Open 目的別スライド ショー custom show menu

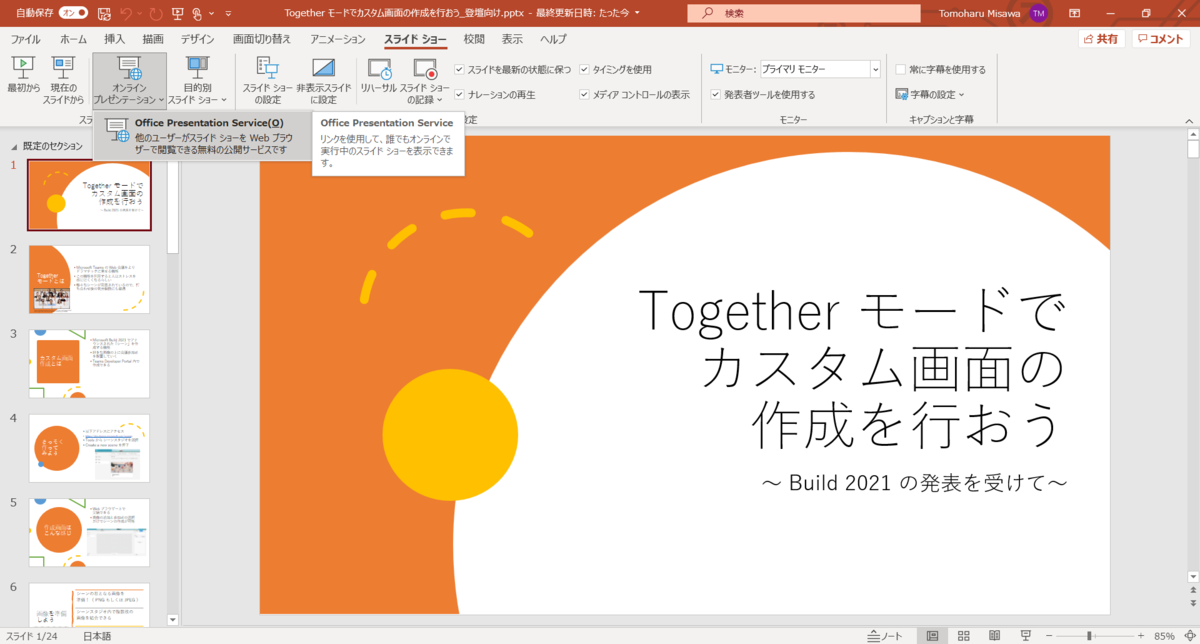click(x=197, y=82)
